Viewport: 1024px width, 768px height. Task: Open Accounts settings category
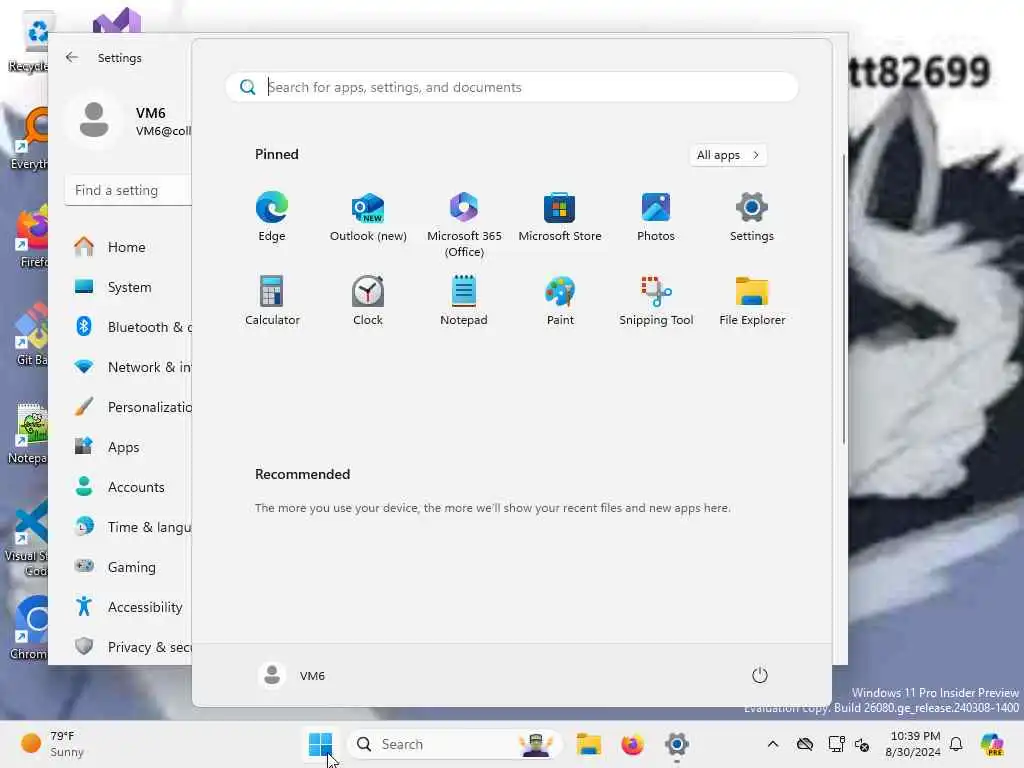point(128,487)
